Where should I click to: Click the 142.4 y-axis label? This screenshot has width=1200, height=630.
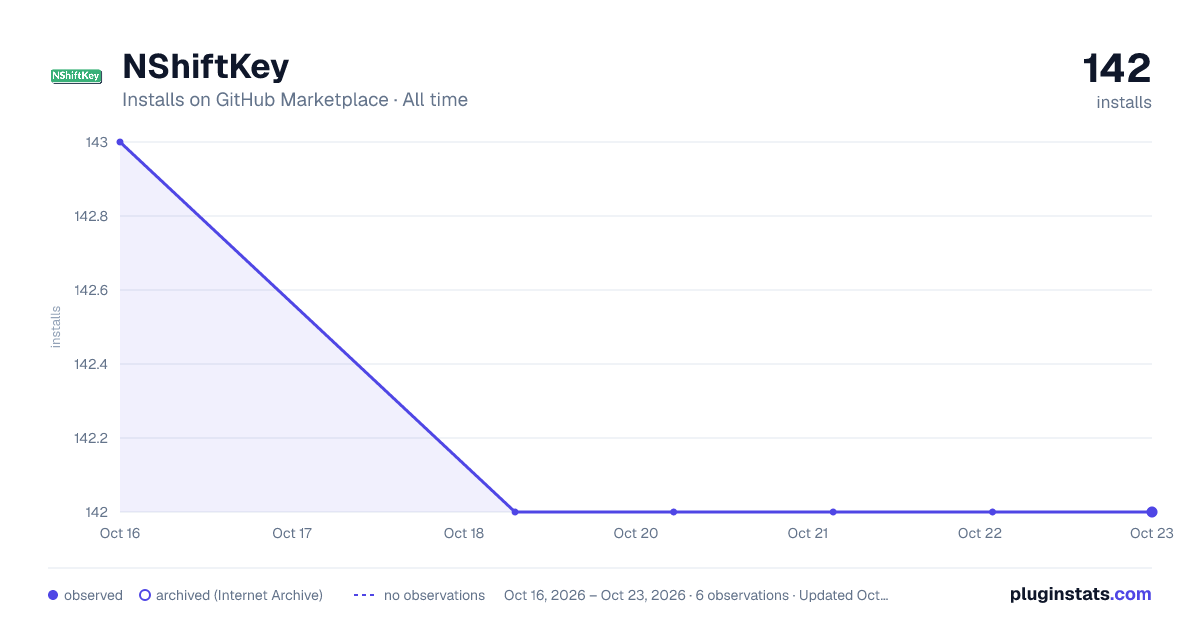click(x=91, y=364)
